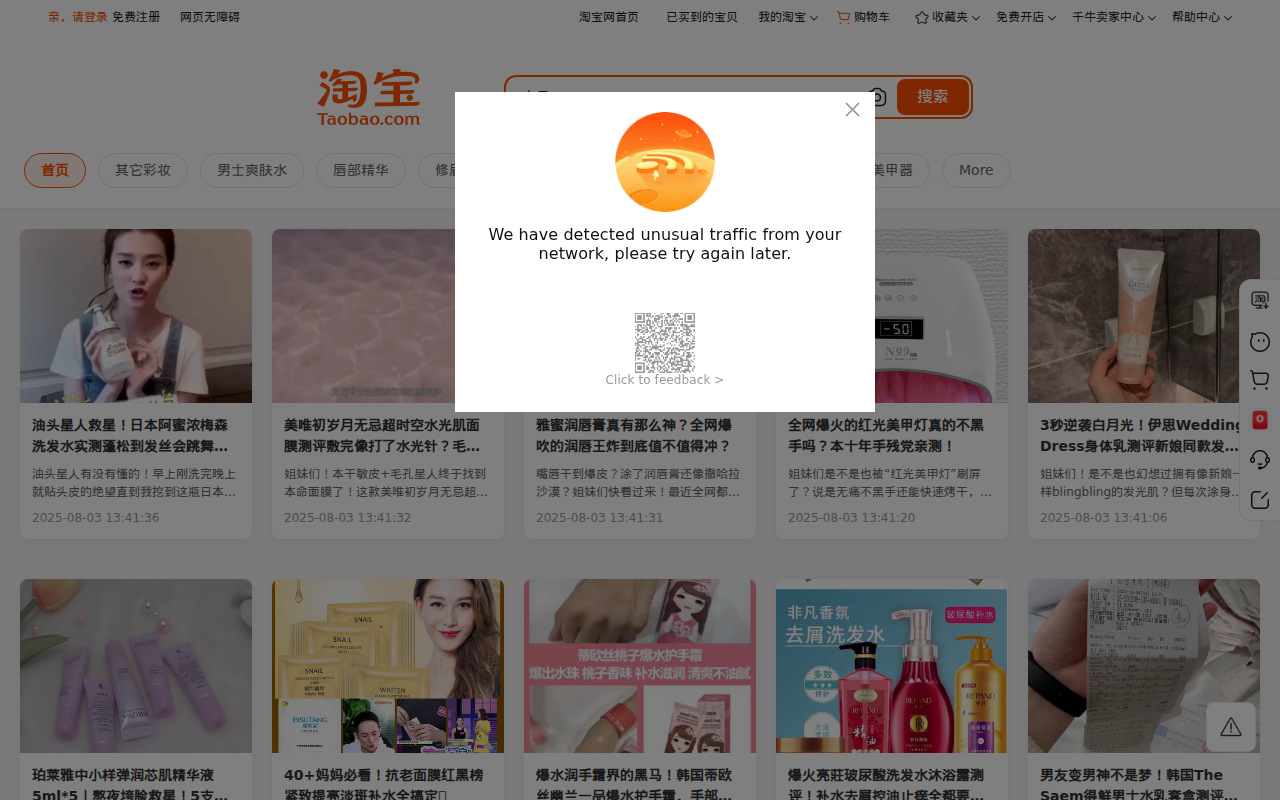Click the customer service headset icon
This screenshot has height=800, width=1280.
1260,458
